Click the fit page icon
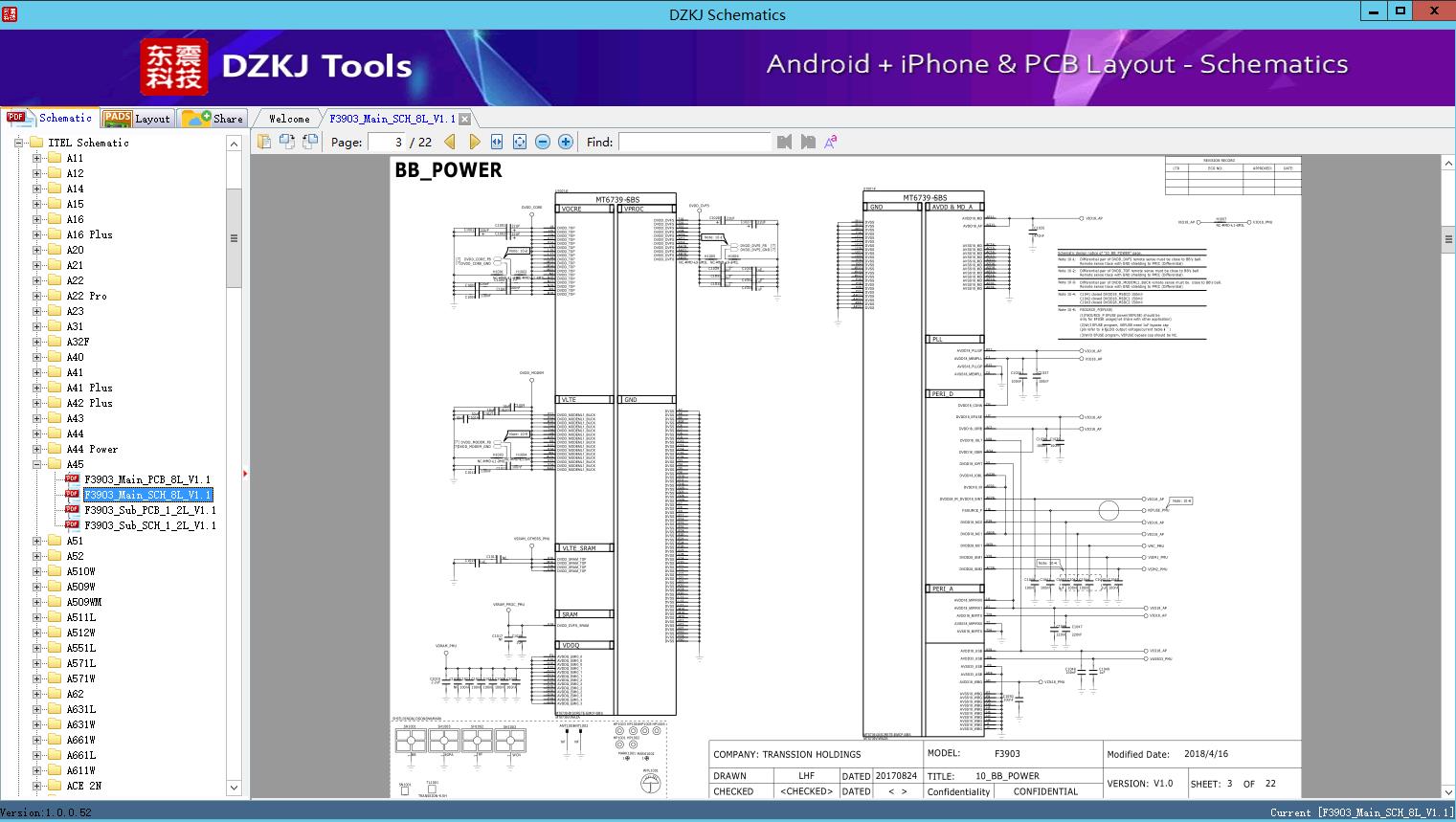Image resolution: width=1456 pixels, height=822 pixels. (x=520, y=142)
